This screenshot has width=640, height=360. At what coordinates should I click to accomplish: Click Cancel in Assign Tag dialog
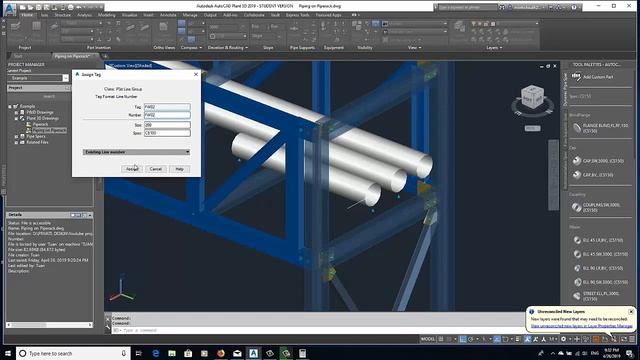[156, 169]
